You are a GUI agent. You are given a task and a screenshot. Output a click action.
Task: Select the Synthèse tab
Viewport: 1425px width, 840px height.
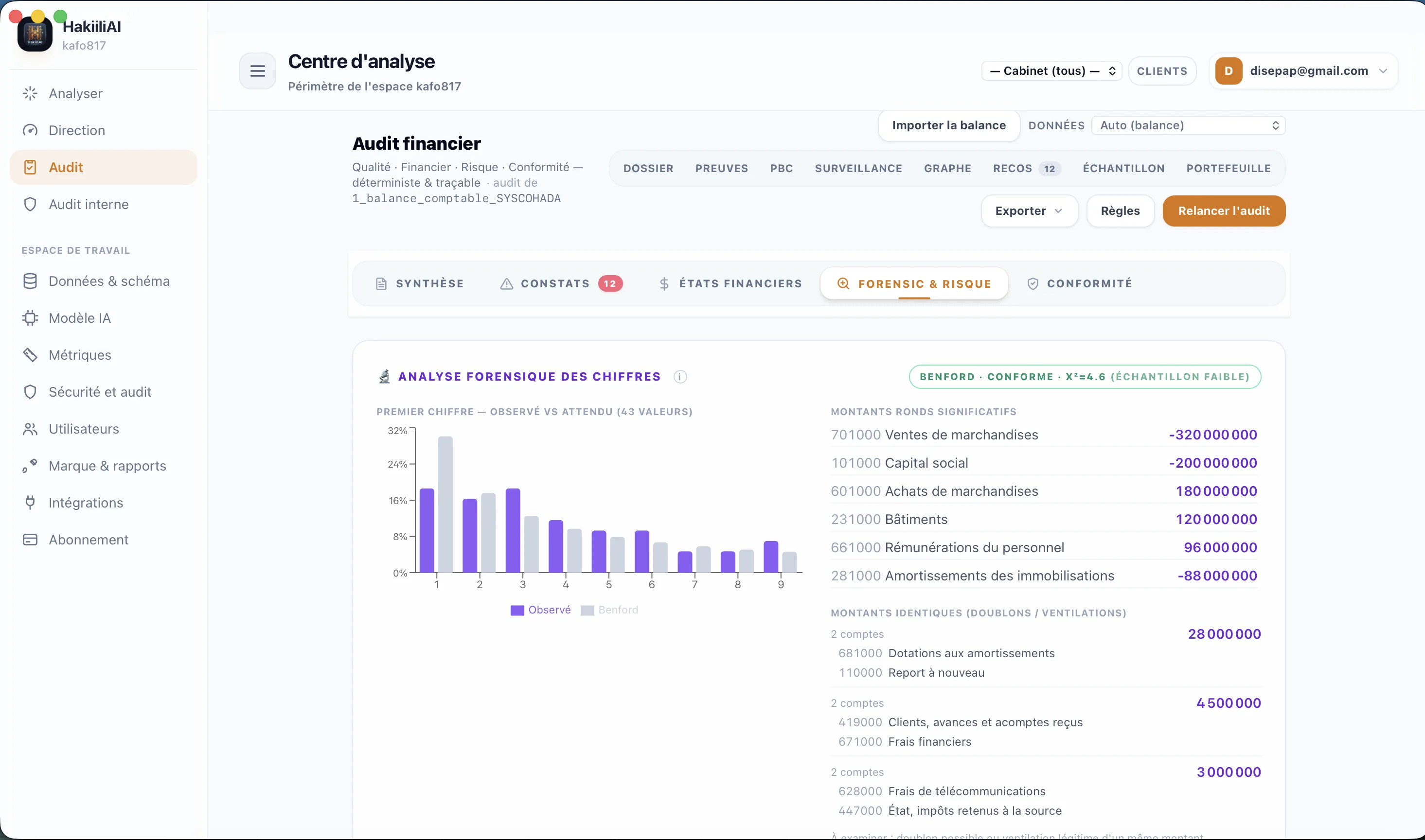(420, 283)
